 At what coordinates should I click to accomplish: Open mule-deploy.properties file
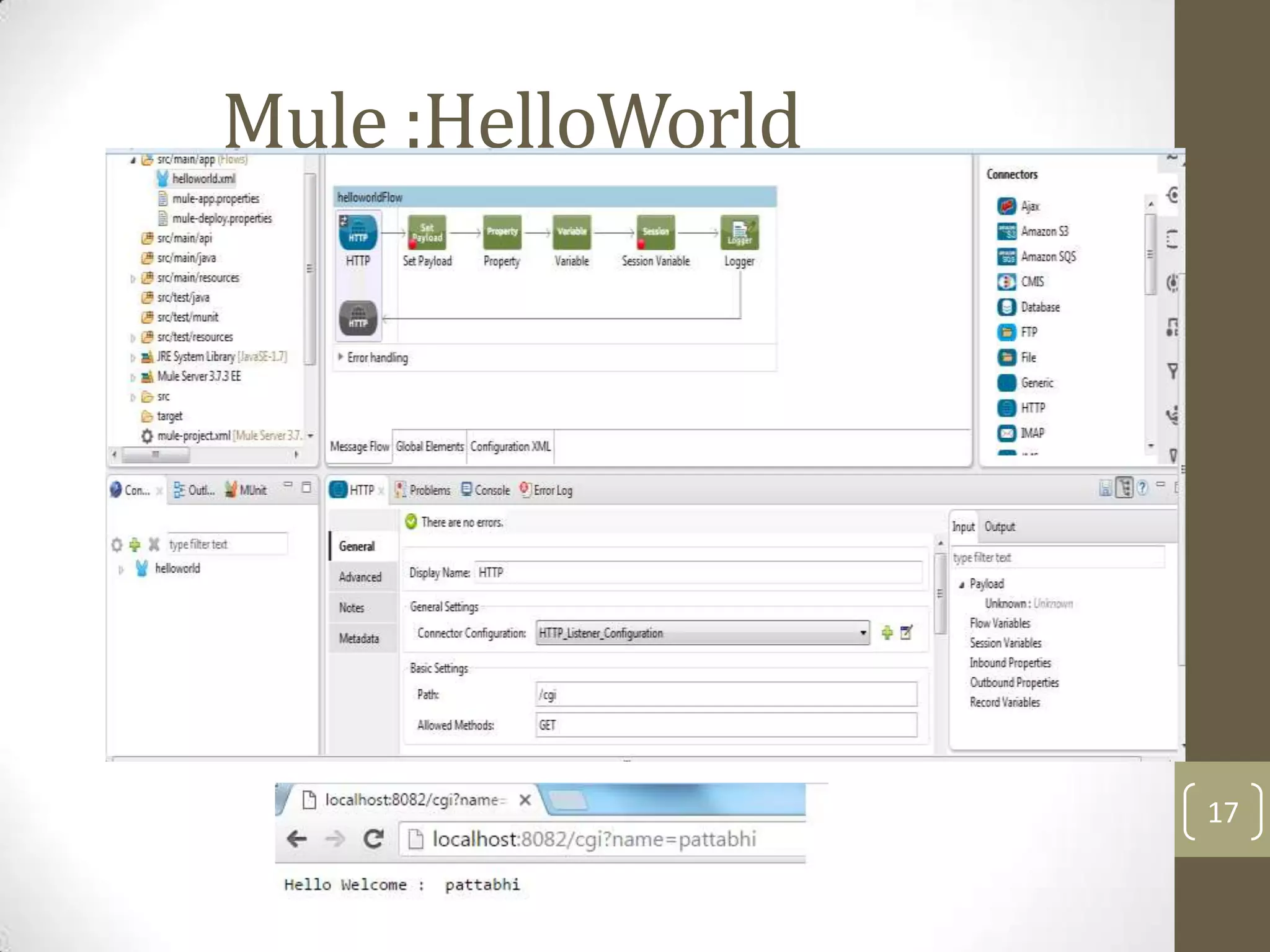pos(215,218)
